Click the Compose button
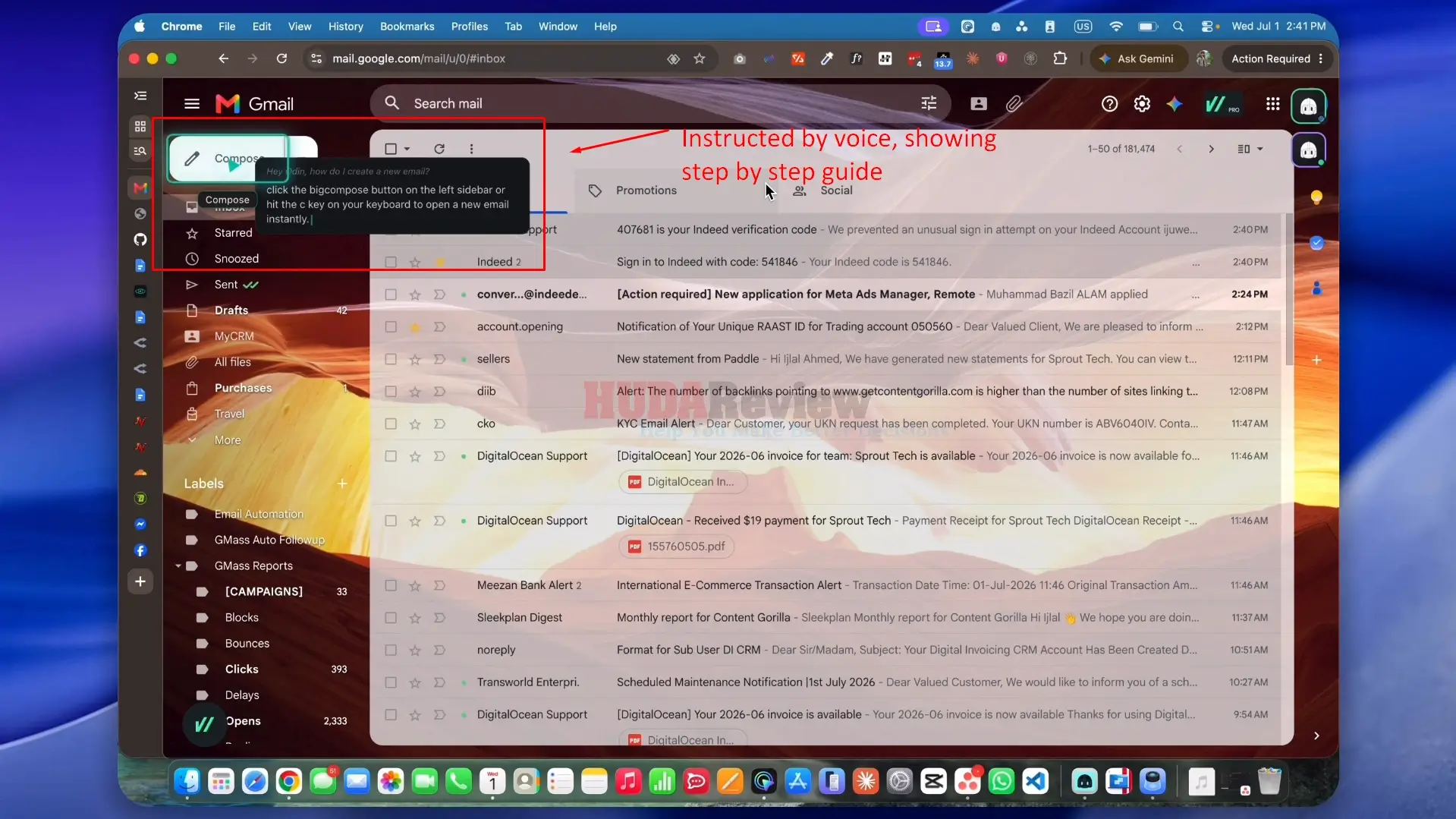This screenshot has height=819, width=1456. 228,158
